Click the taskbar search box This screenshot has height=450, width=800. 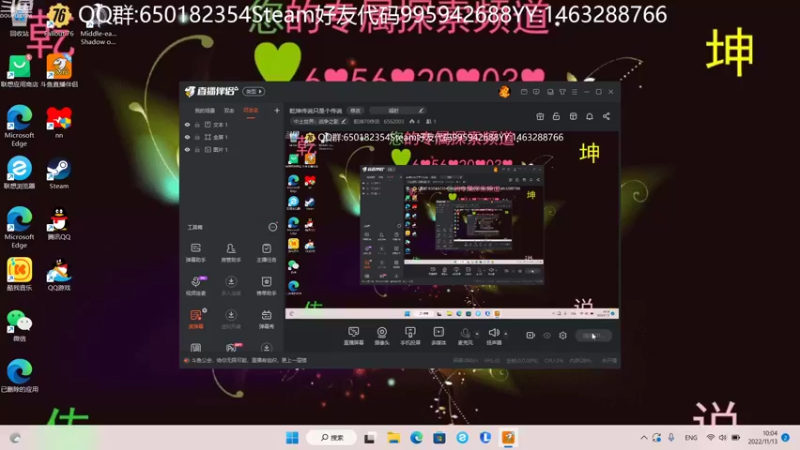[331, 438]
